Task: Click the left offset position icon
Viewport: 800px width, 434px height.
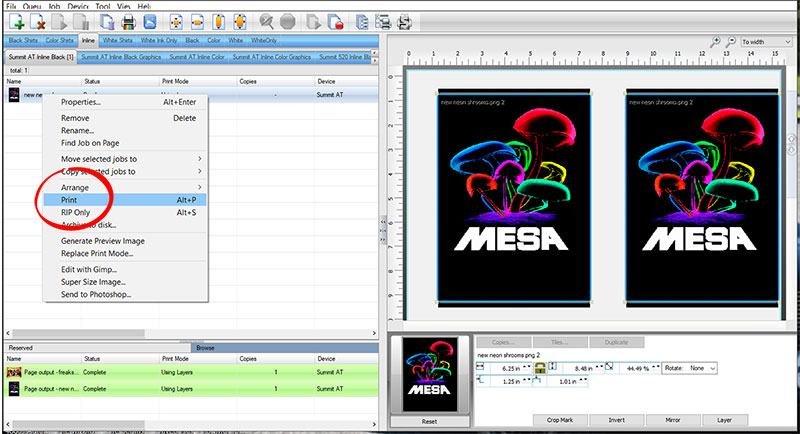Action: pos(480,380)
